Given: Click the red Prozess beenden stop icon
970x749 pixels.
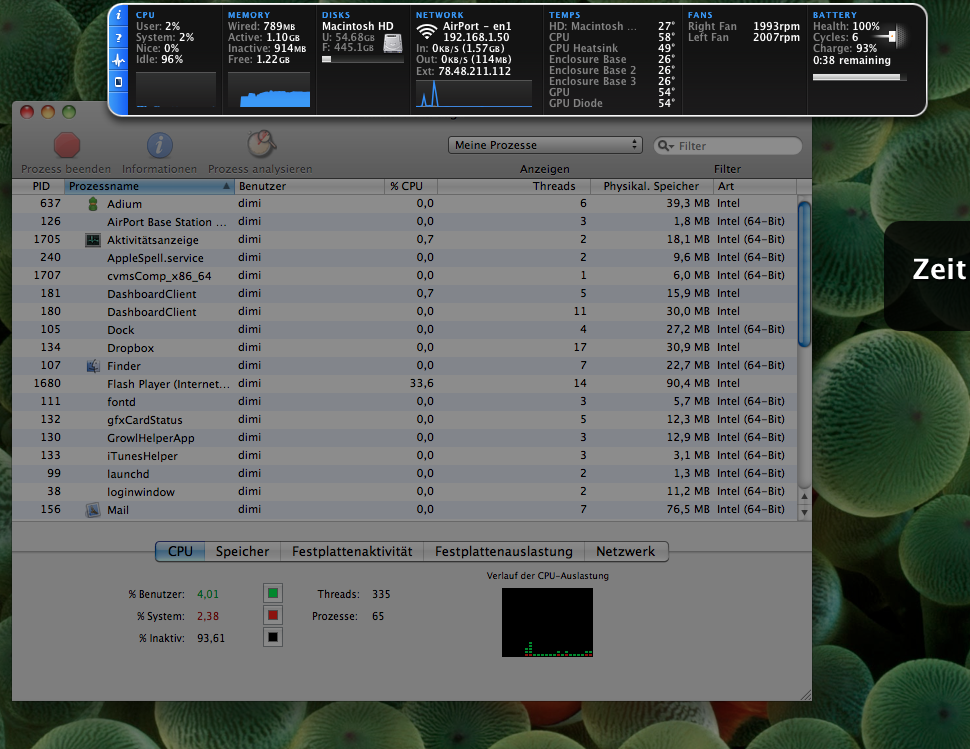Looking at the screenshot, I should coord(67,145).
